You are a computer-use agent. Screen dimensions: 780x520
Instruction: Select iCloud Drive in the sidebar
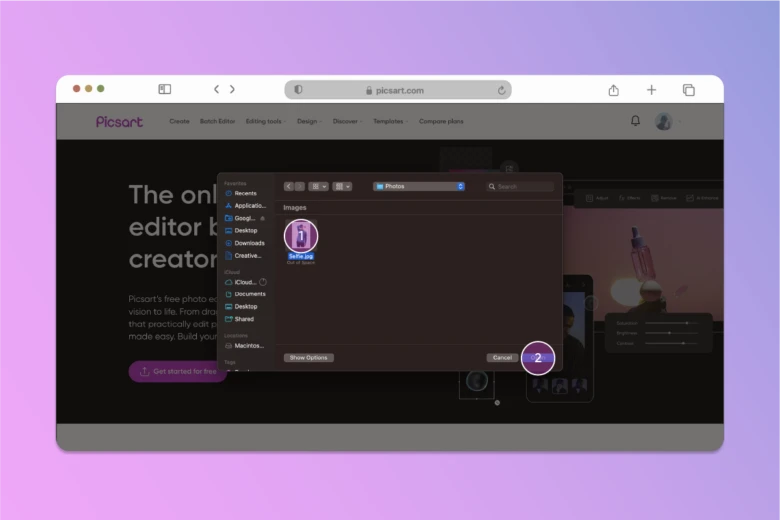(x=245, y=282)
